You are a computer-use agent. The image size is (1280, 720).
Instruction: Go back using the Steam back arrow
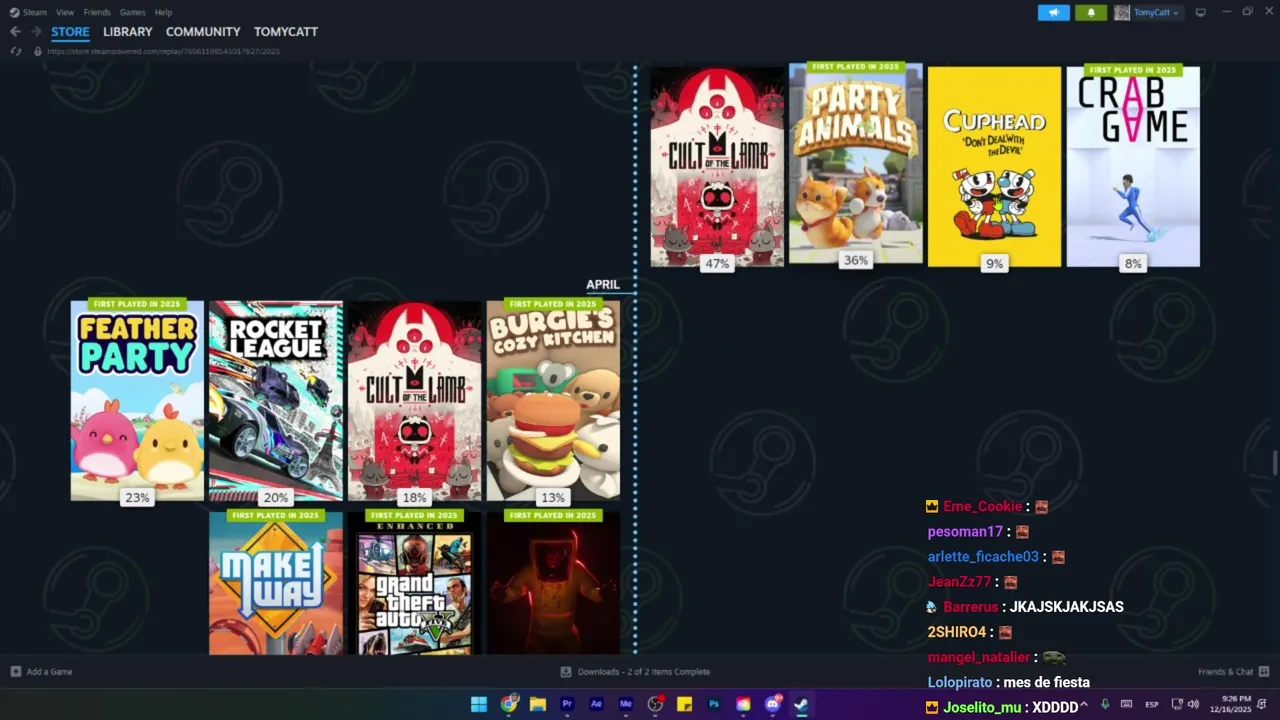coord(15,32)
